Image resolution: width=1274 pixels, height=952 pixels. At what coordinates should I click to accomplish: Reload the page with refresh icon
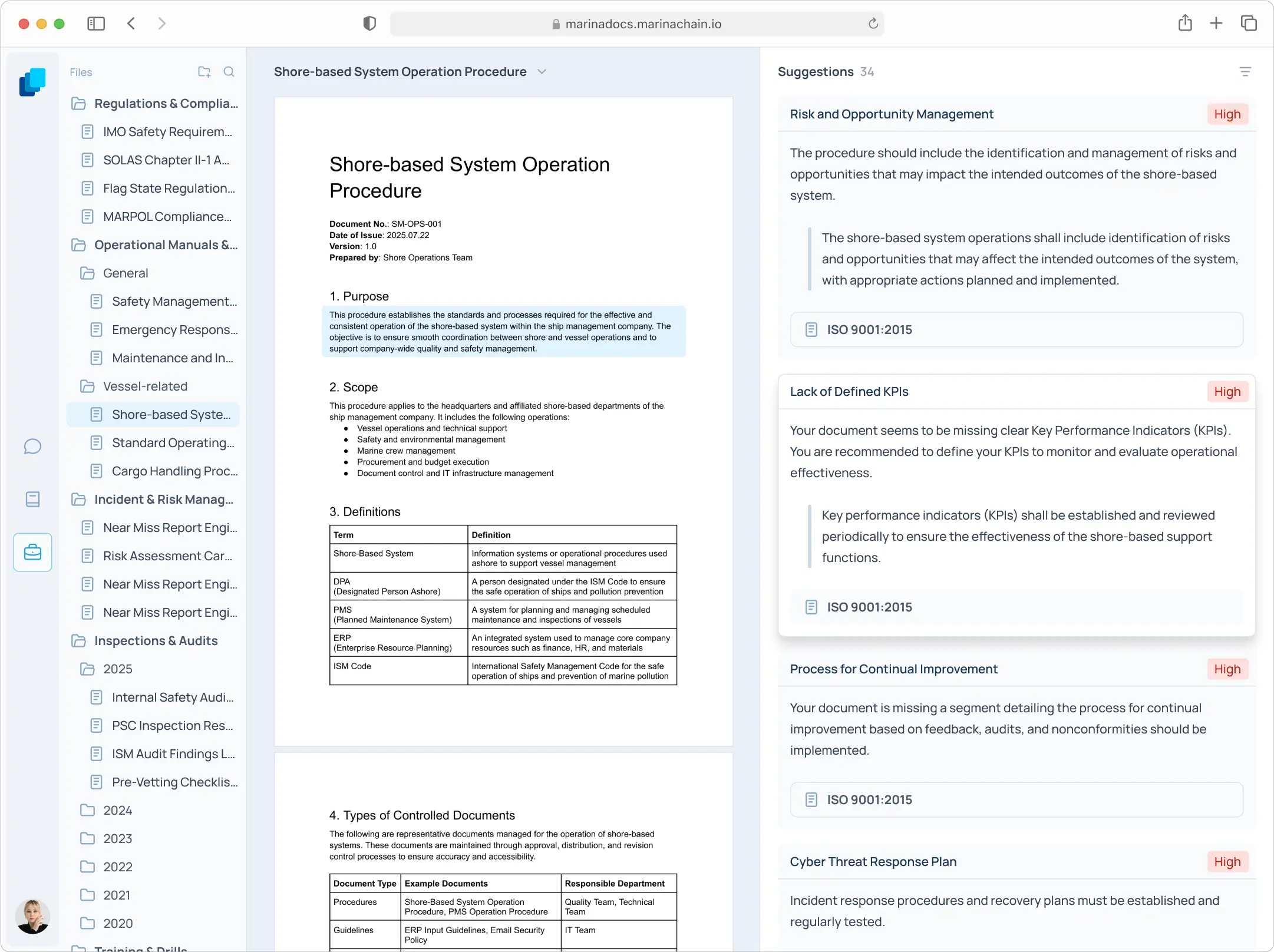pyautogui.click(x=873, y=24)
